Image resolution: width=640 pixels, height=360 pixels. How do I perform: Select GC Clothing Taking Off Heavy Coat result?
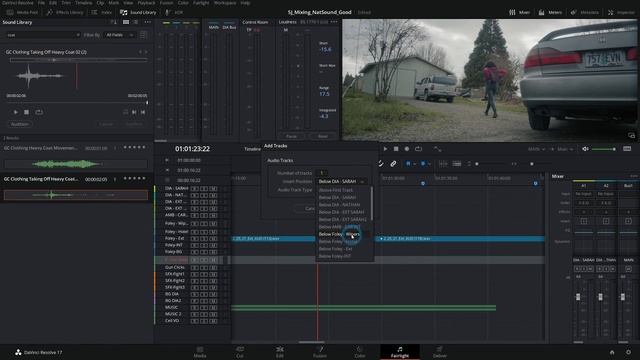pyautogui.click(x=76, y=188)
